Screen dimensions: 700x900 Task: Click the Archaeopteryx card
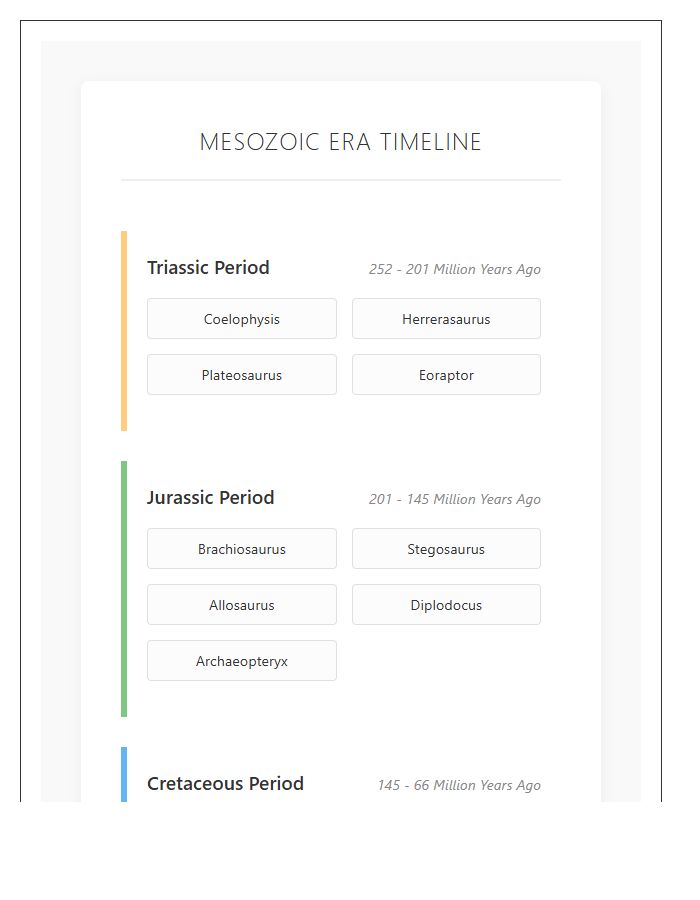click(241, 660)
